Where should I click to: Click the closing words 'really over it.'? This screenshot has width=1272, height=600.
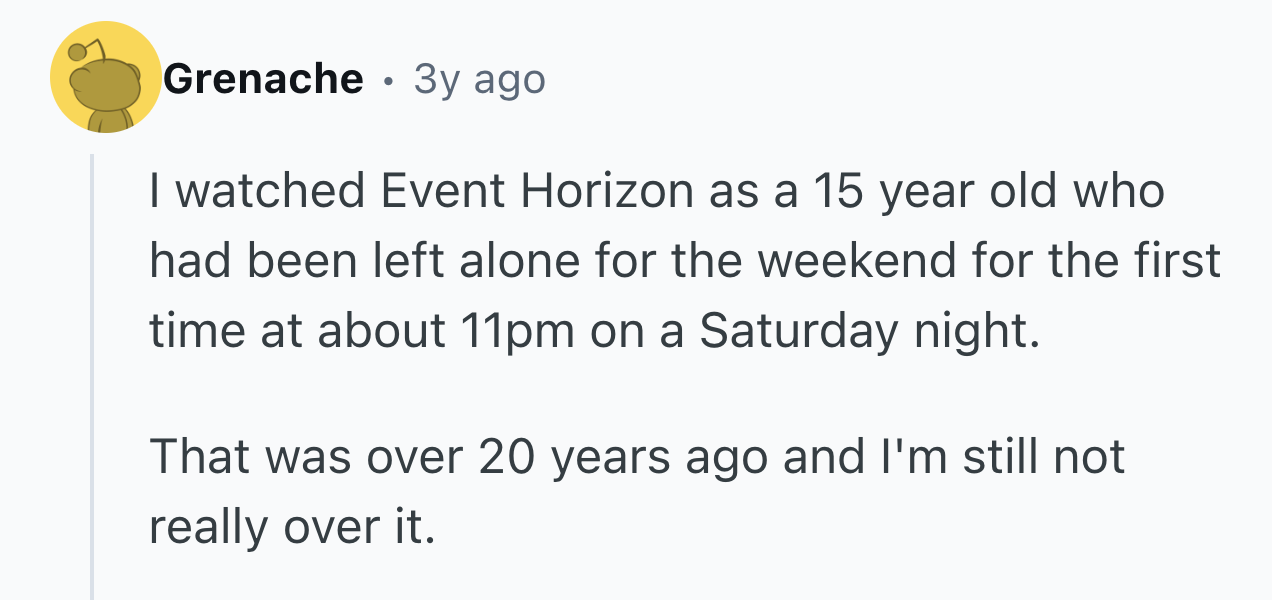[x=293, y=527]
